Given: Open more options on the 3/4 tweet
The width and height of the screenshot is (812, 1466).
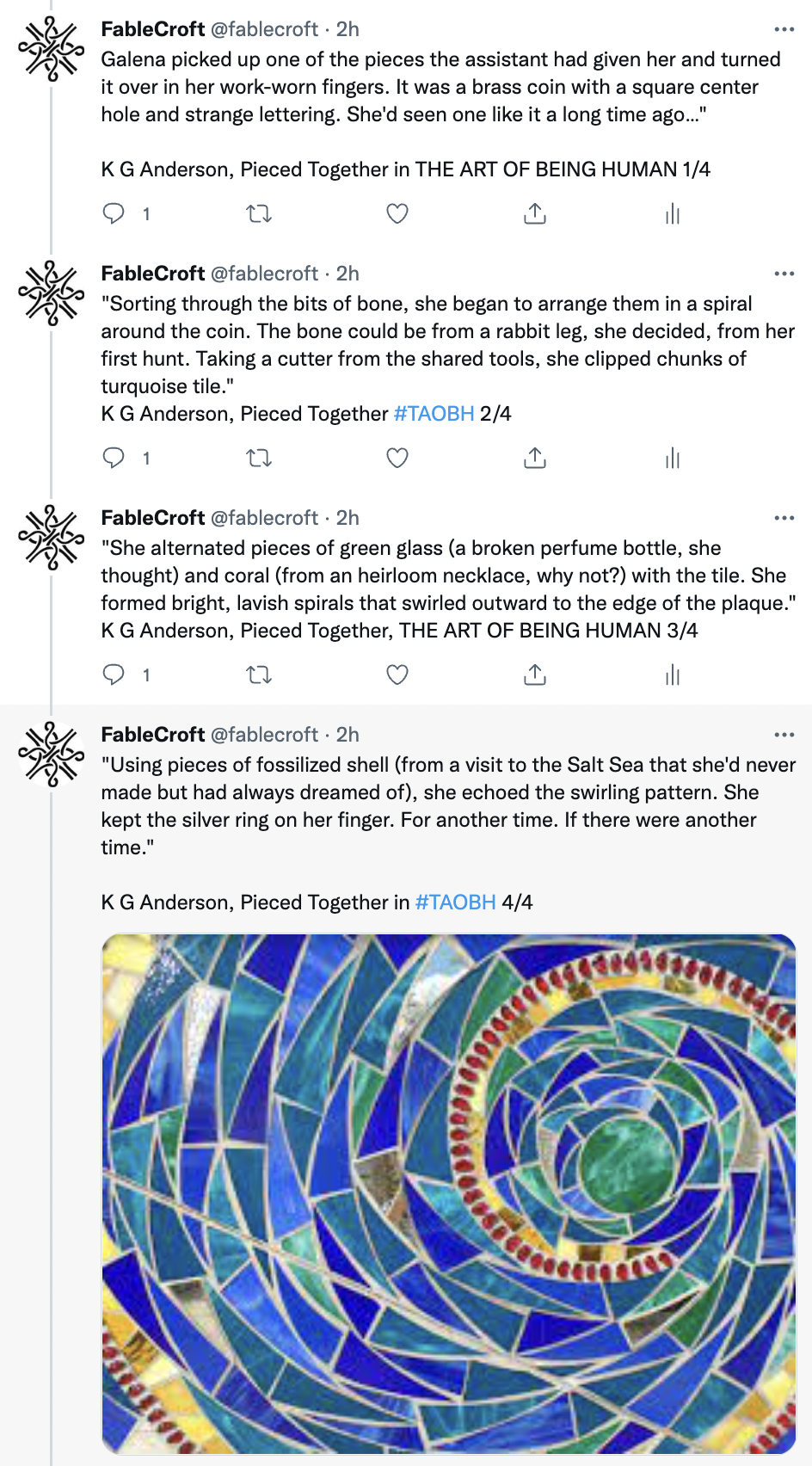Looking at the screenshot, I should tap(784, 518).
